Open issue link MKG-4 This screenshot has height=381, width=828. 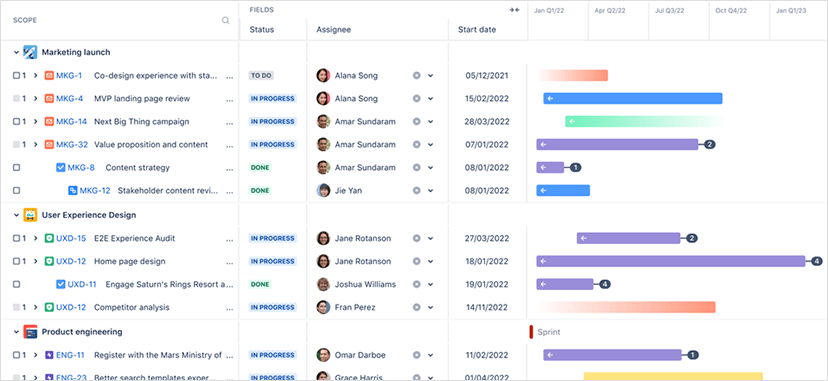(70, 99)
